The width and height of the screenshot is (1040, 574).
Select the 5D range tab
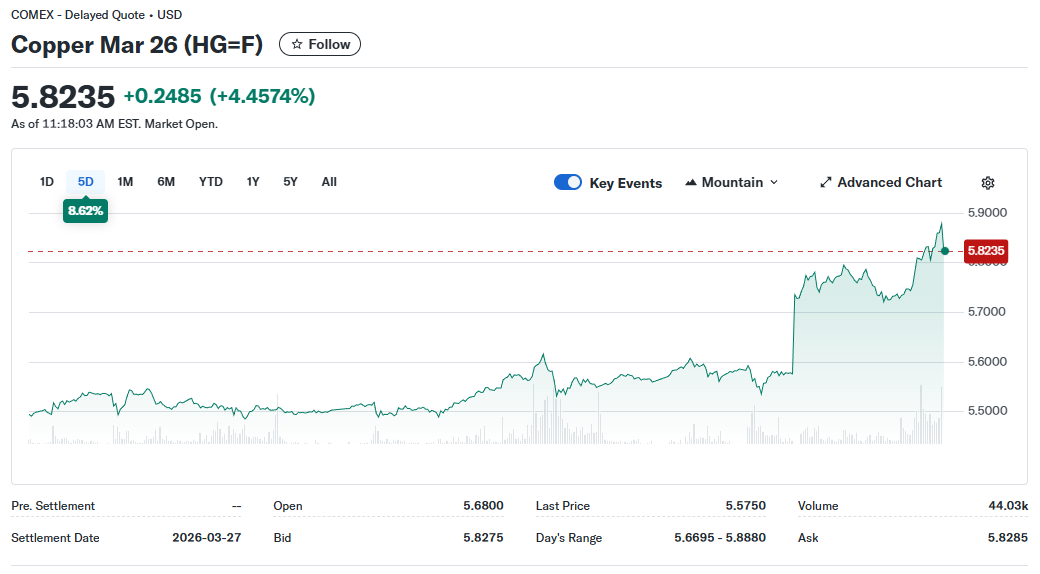[86, 182]
